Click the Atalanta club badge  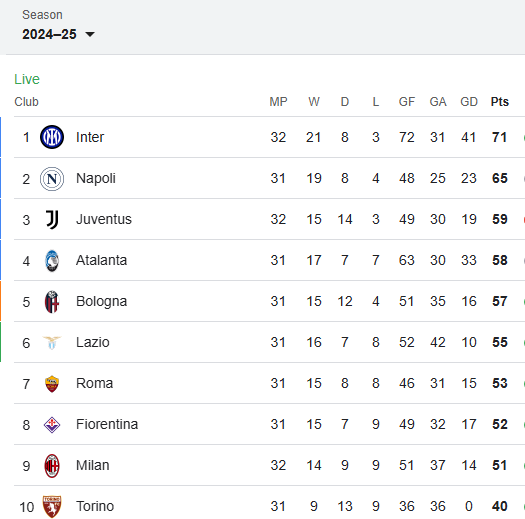click(x=52, y=261)
